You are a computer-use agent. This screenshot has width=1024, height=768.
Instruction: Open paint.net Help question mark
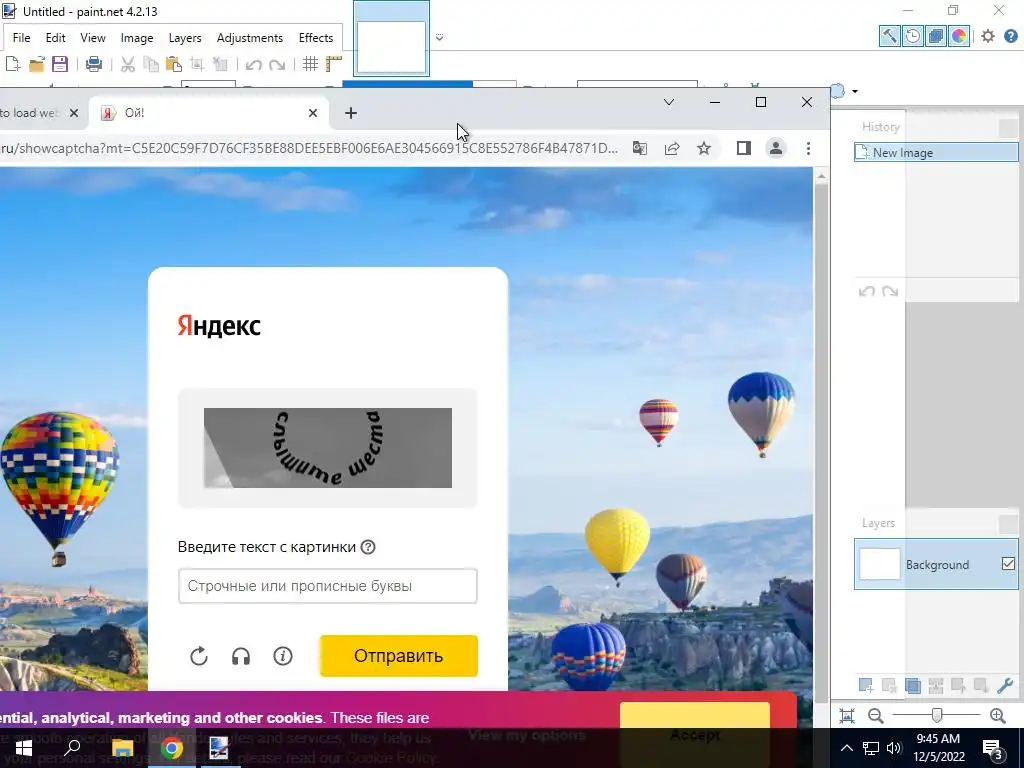point(1011,36)
